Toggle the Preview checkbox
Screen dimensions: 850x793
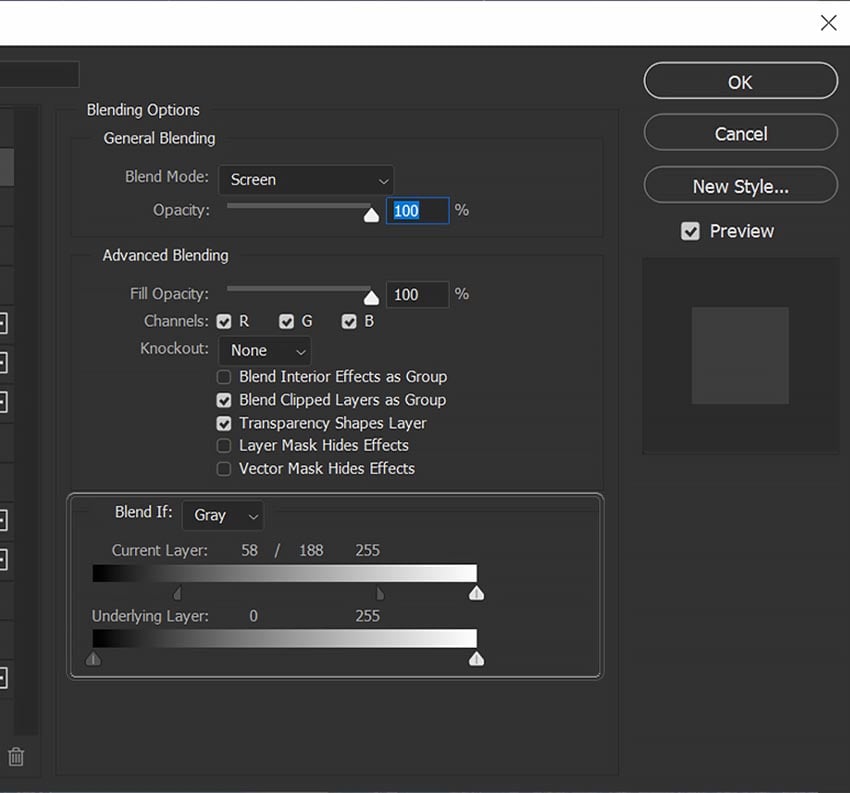[x=690, y=231]
